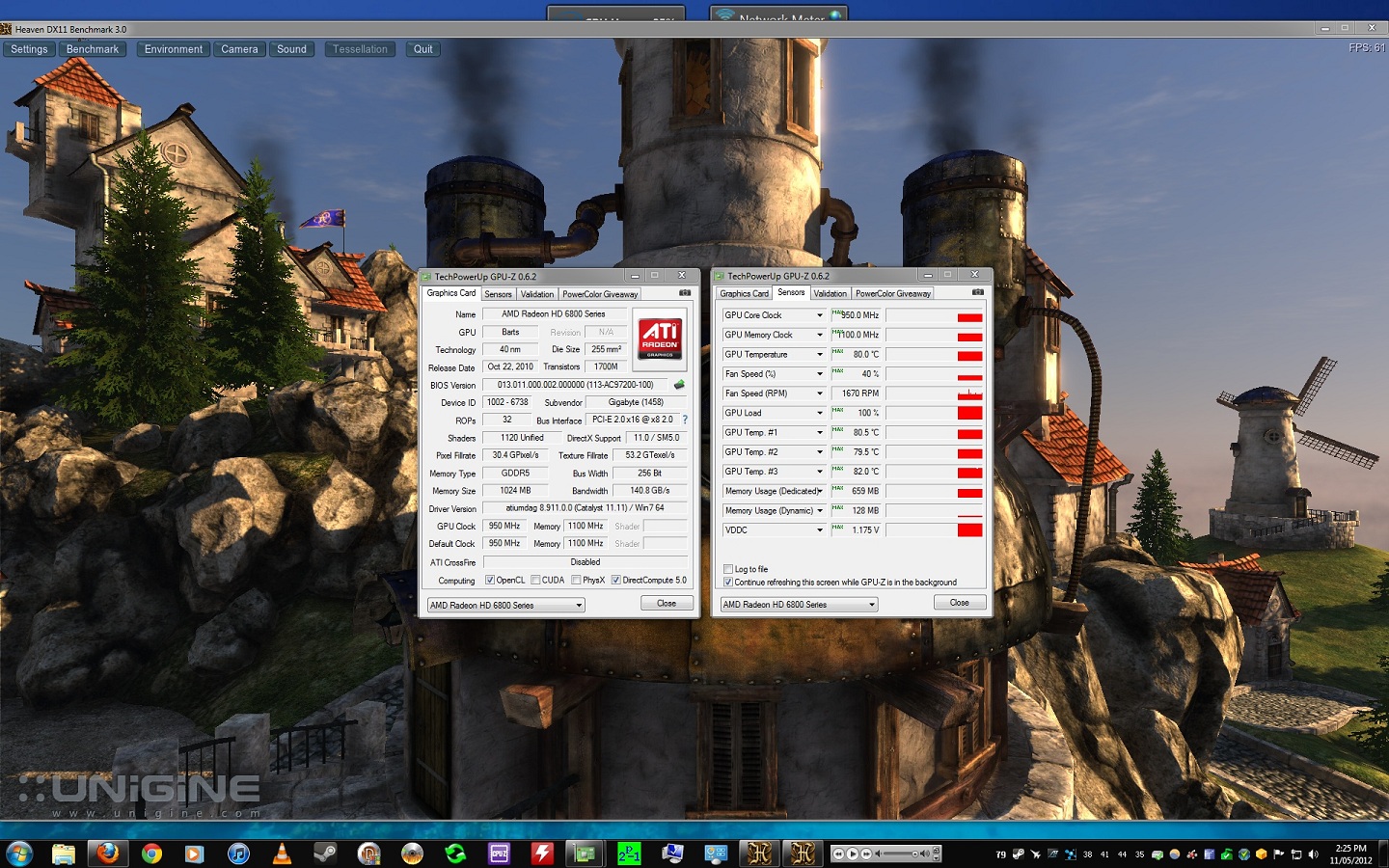Open the Windows Start orb

click(x=19, y=854)
